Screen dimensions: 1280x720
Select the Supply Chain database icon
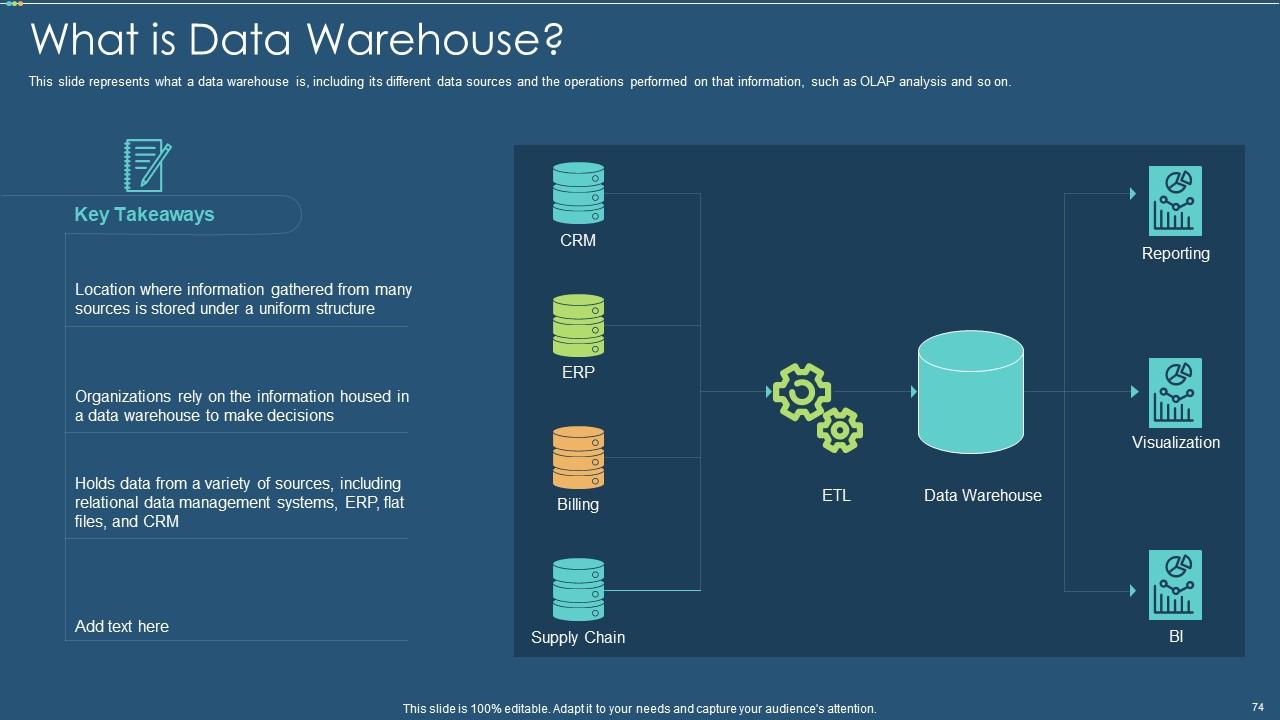click(578, 588)
